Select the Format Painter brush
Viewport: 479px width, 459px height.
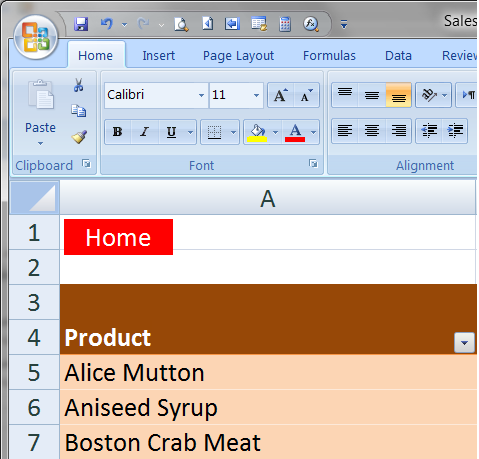[79, 137]
